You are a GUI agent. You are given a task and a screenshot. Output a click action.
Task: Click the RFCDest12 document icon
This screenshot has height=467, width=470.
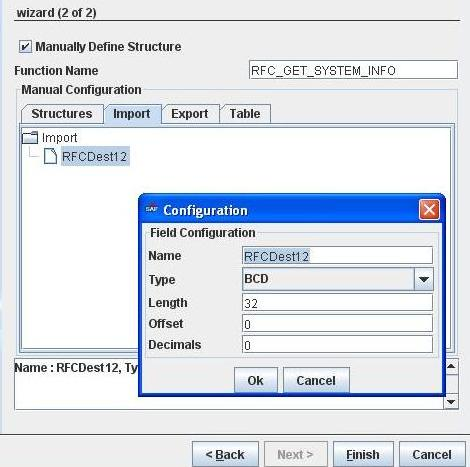coord(50,156)
